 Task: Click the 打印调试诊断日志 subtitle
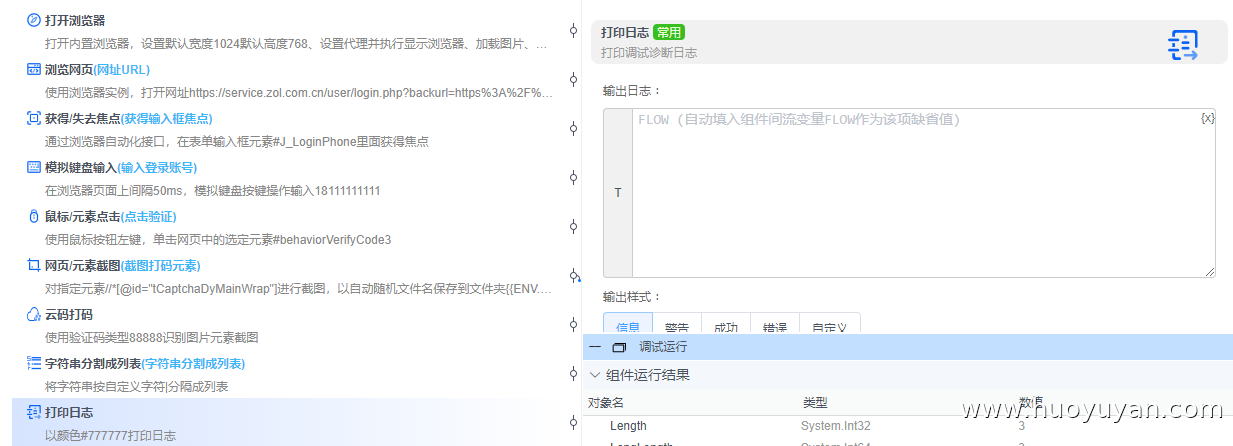pyautogui.click(x=649, y=53)
